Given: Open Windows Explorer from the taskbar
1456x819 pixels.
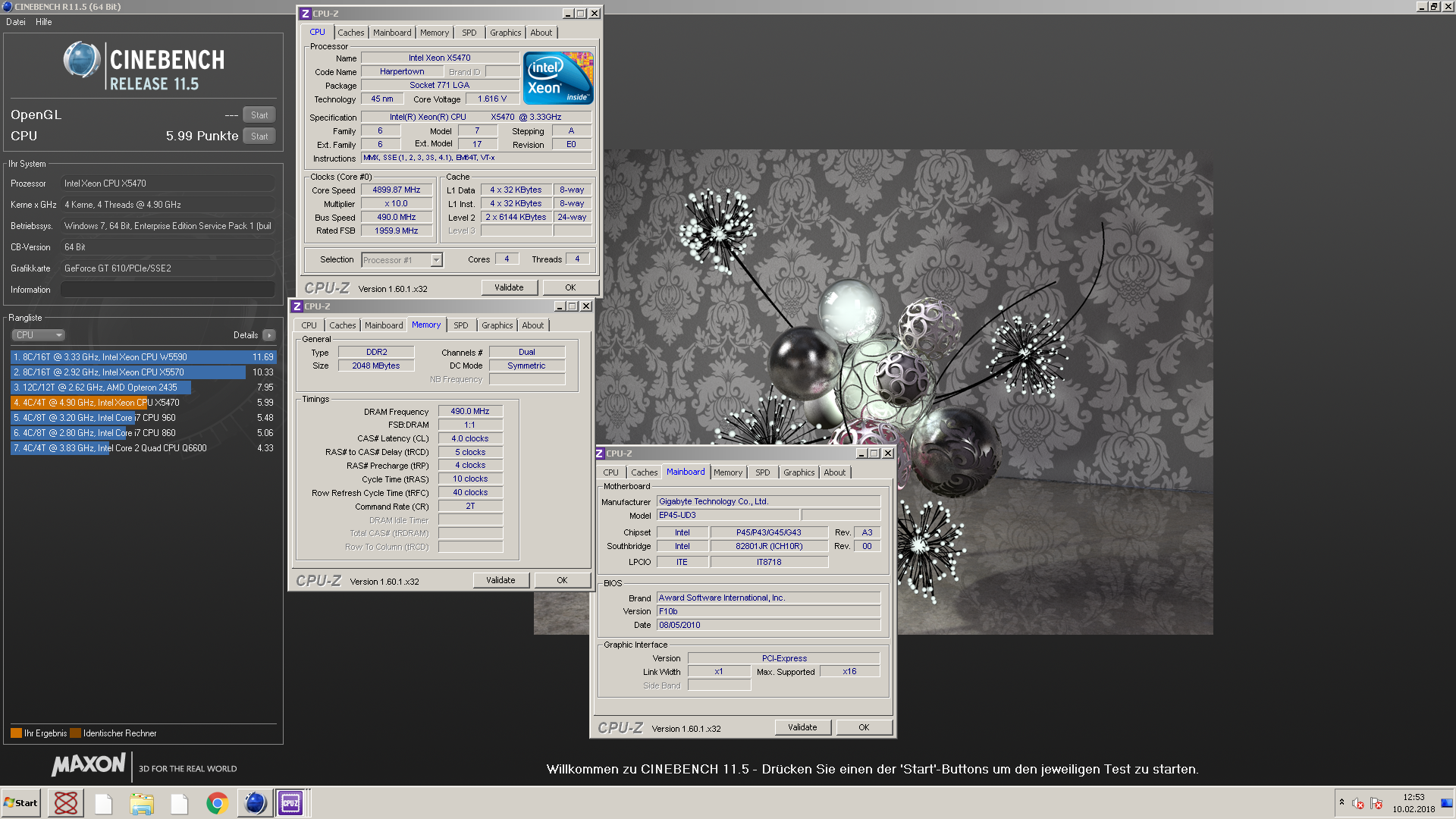Looking at the screenshot, I should [142, 802].
